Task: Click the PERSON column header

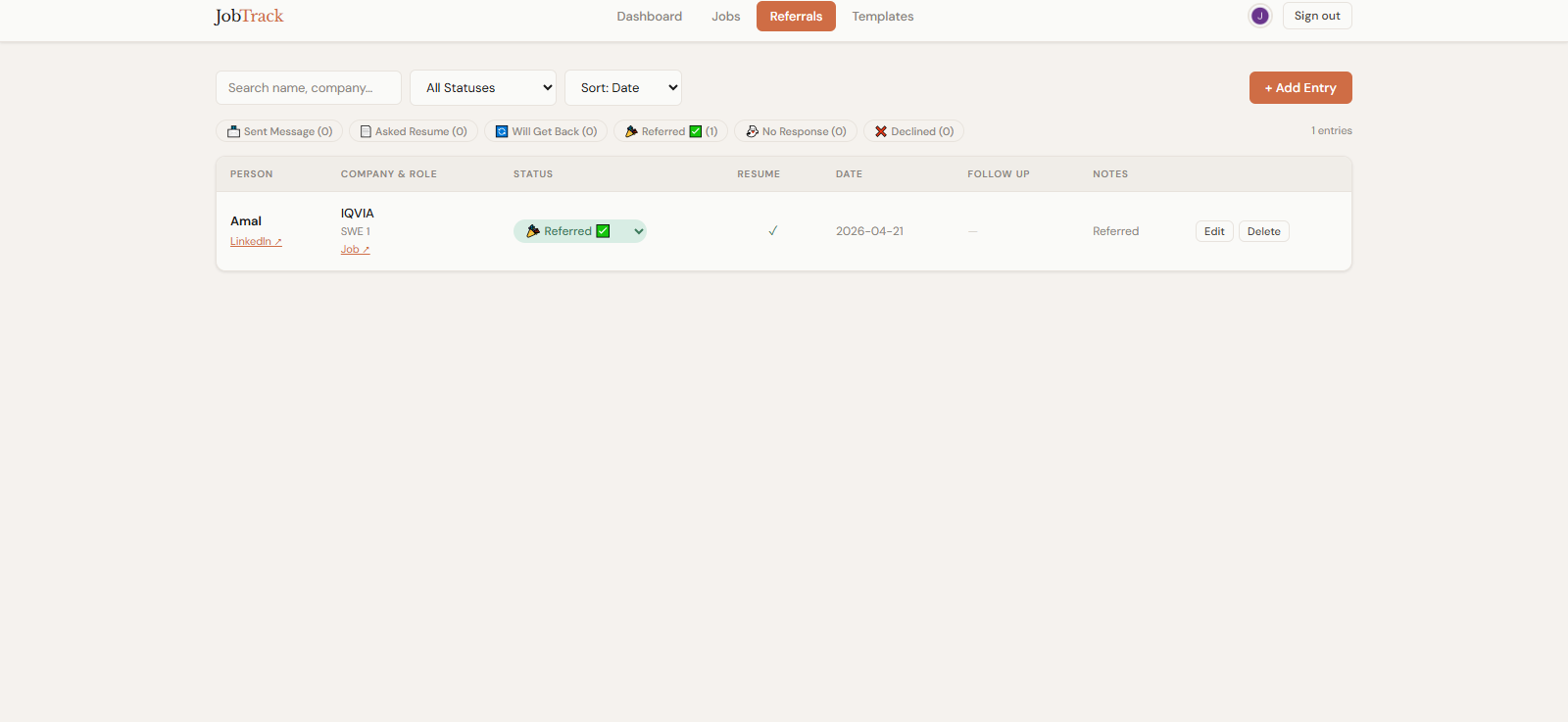Action: pos(252,174)
